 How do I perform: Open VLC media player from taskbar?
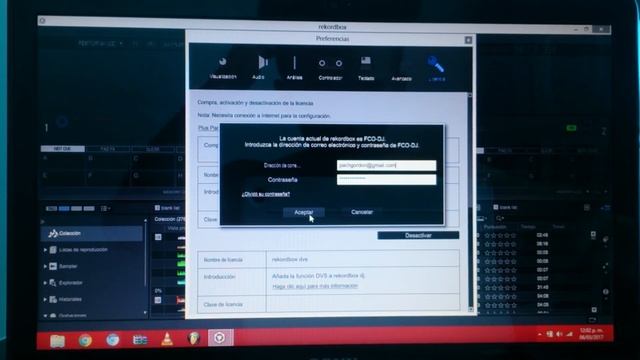tap(167, 339)
